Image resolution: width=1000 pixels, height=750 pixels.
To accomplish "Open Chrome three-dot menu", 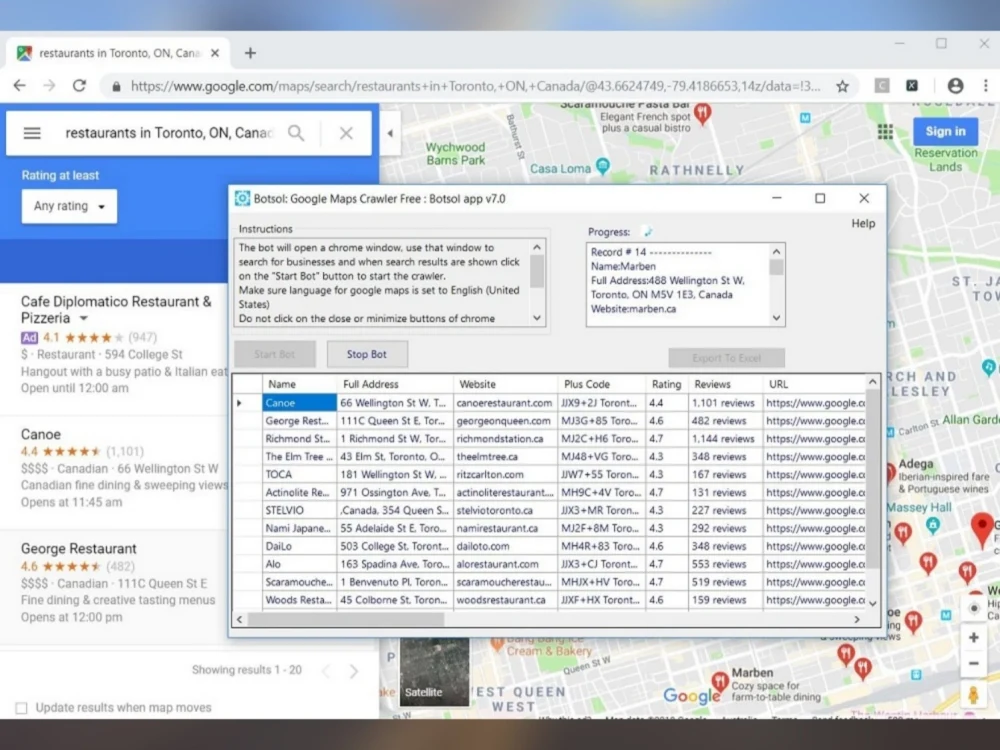I will (x=985, y=85).
